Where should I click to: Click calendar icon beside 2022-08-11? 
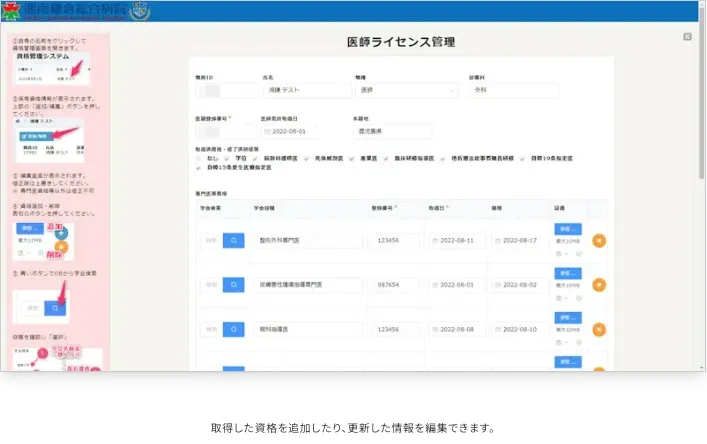[435, 241]
